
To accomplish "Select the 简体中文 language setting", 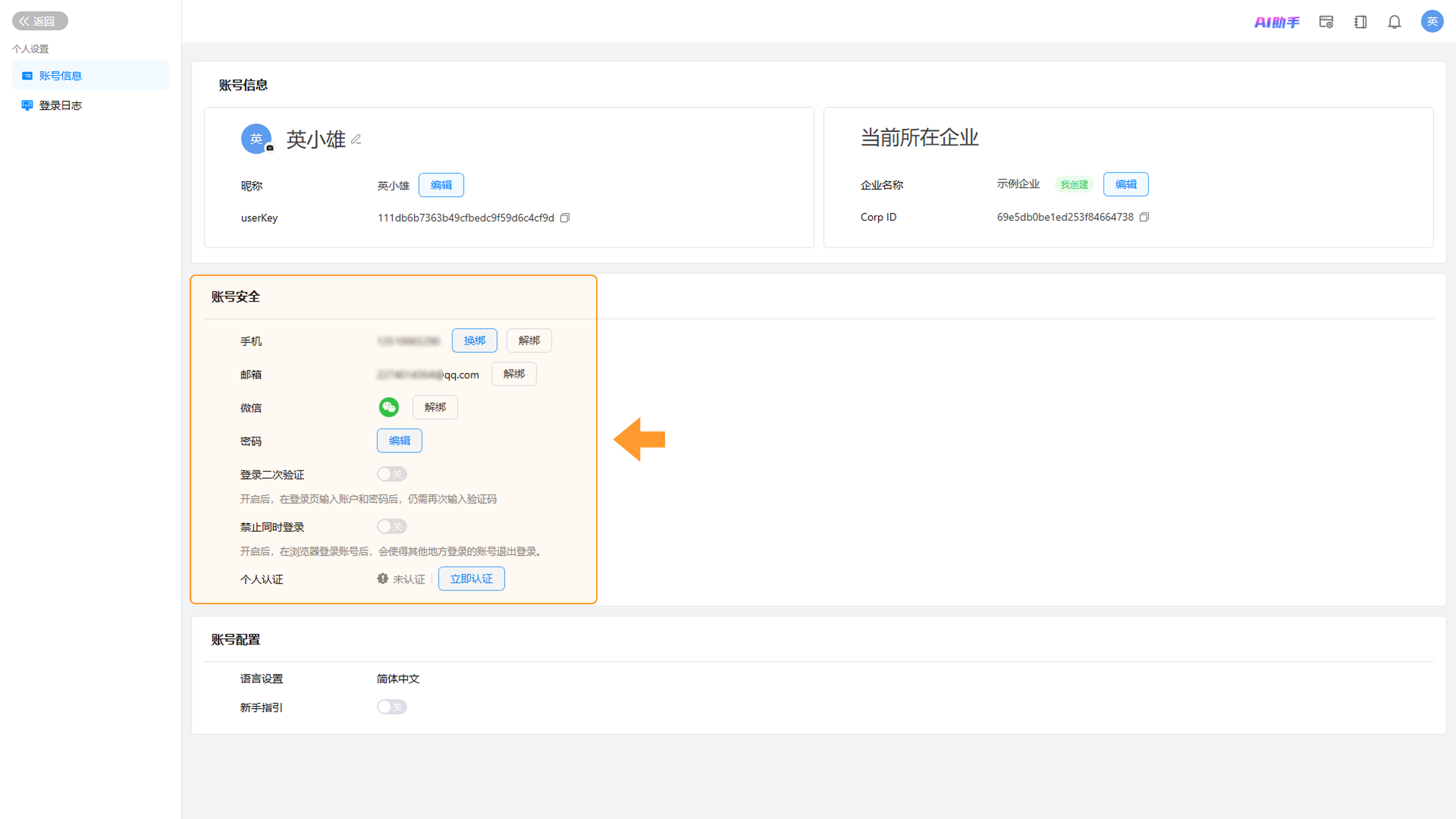I will (x=398, y=679).
